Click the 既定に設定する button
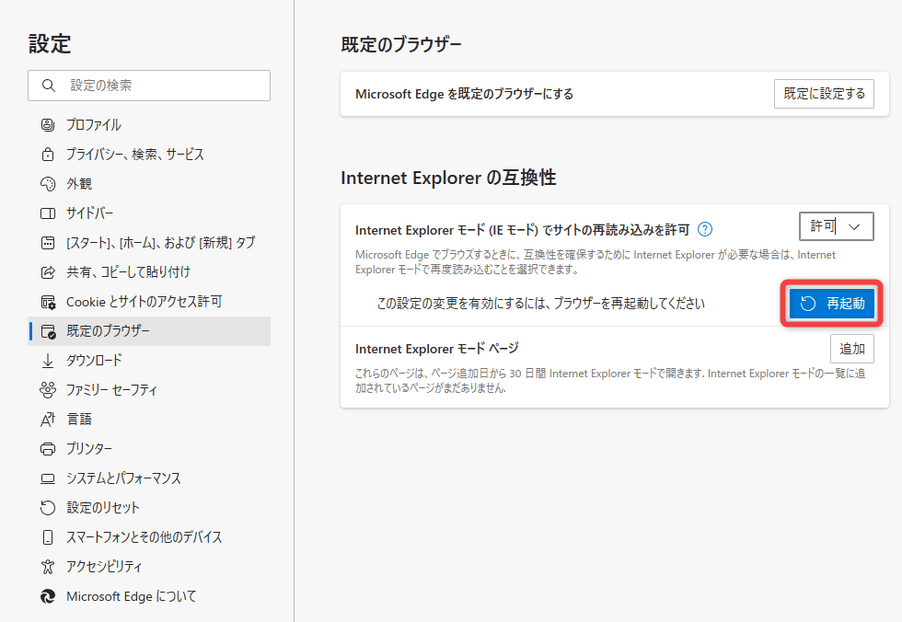 click(824, 94)
